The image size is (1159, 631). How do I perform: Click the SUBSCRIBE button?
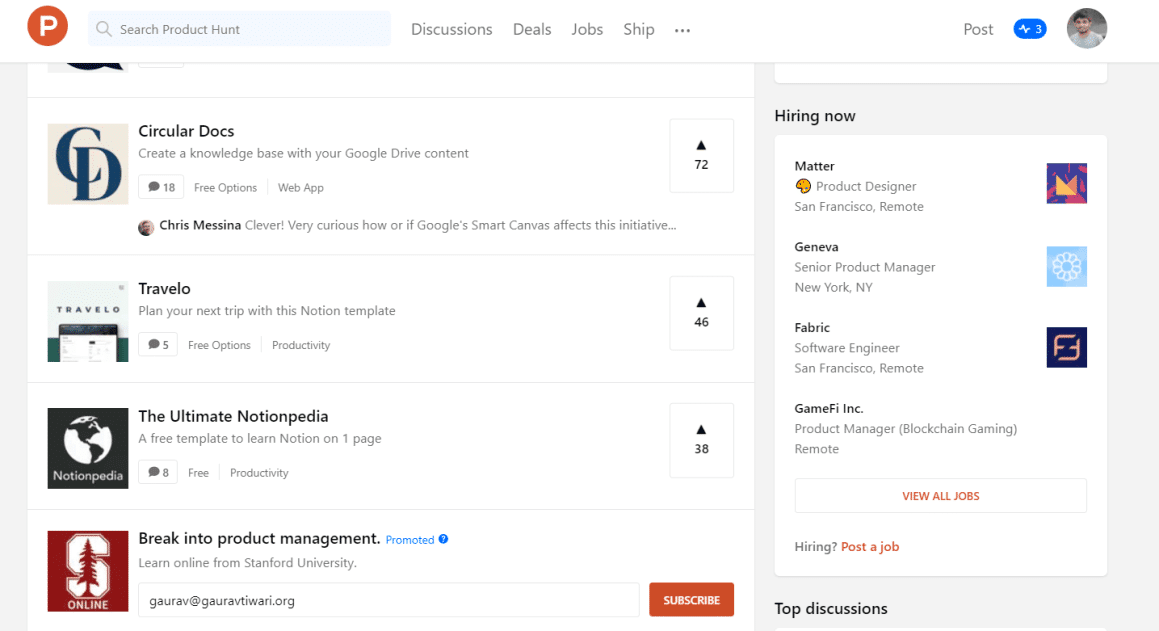[x=691, y=599]
